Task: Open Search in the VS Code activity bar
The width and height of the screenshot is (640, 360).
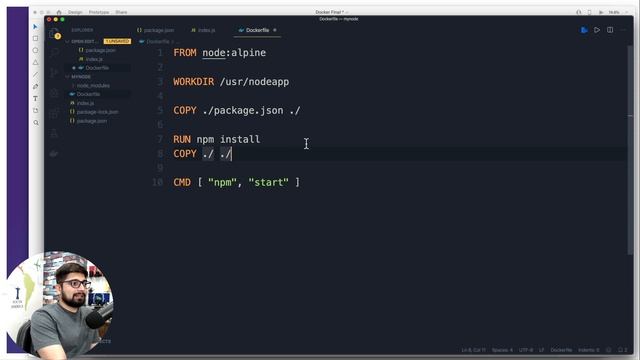Action: (54, 52)
